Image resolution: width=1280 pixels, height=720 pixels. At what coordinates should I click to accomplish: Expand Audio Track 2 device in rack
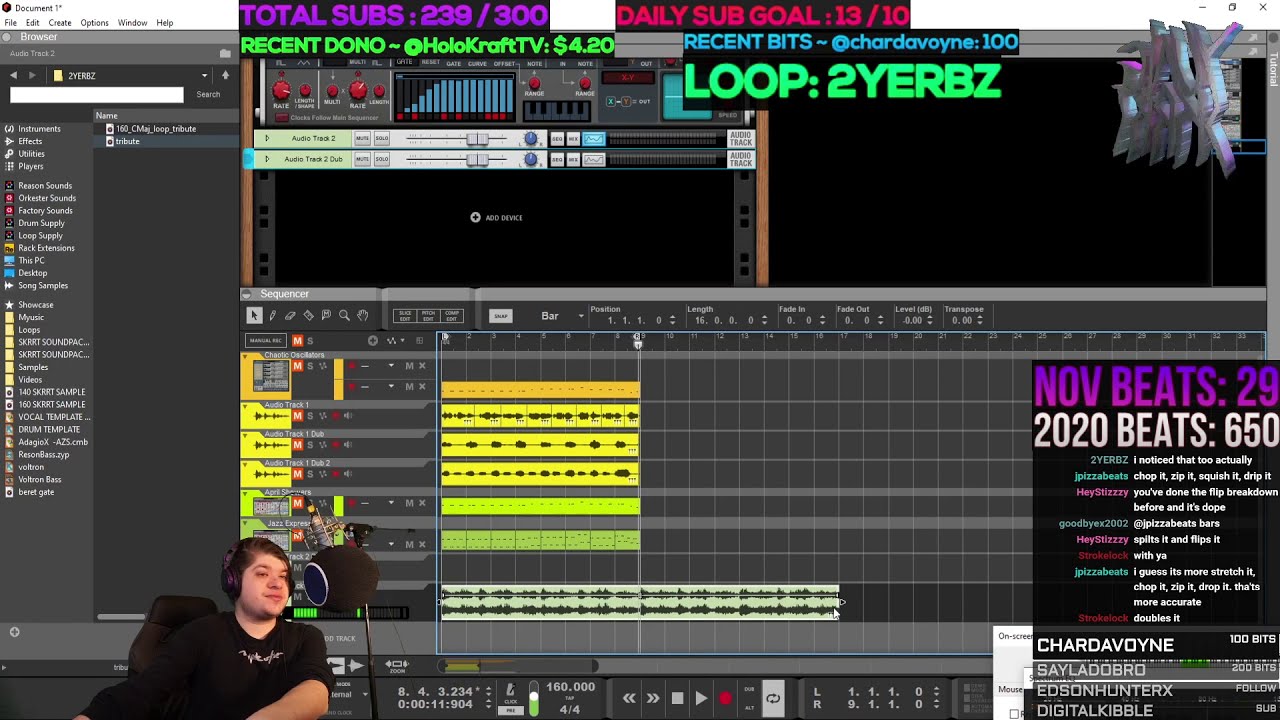pyautogui.click(x=266, y=138)
